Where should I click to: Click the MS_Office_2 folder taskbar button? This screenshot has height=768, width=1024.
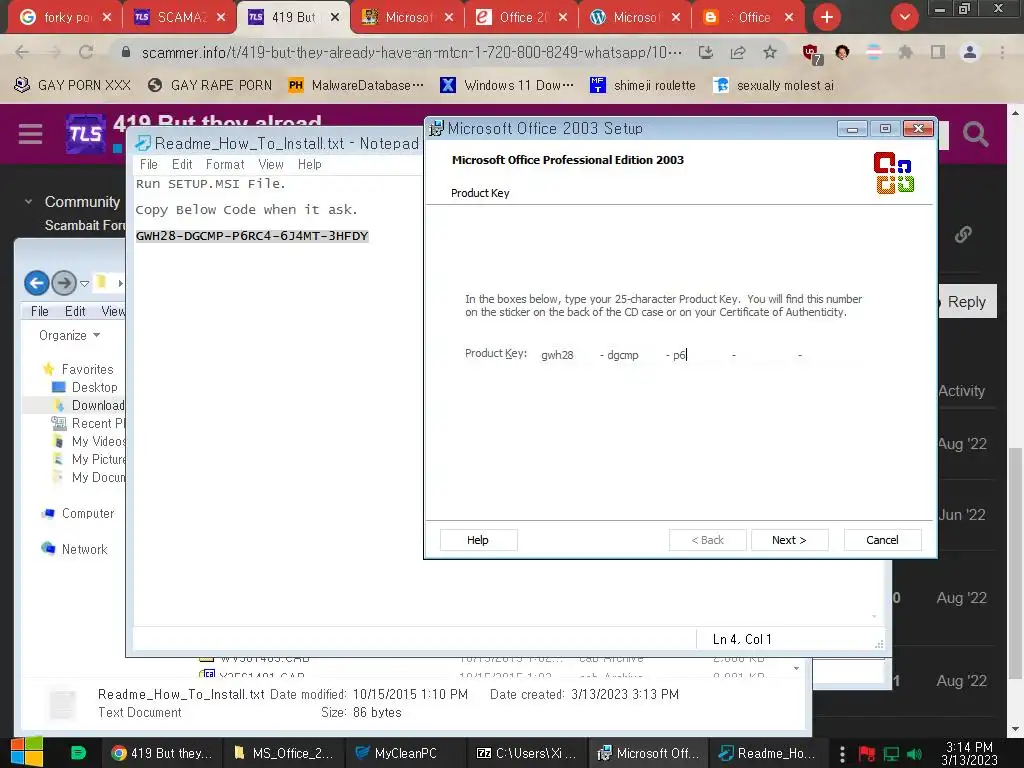pos(283,753)
